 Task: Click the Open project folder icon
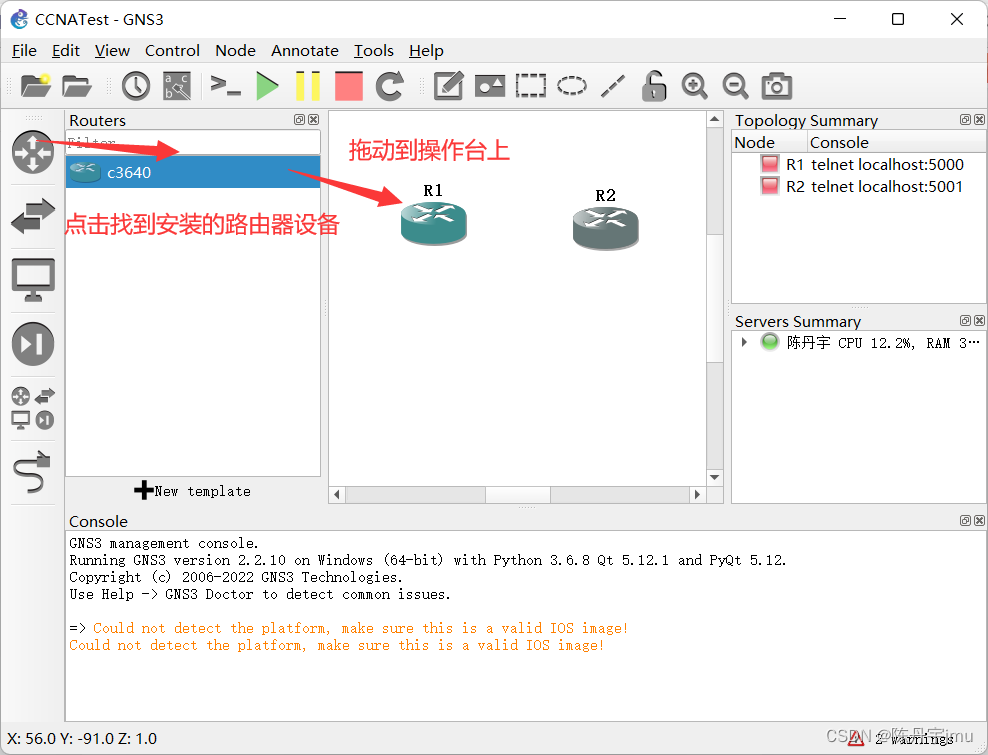tap(77, 86)
